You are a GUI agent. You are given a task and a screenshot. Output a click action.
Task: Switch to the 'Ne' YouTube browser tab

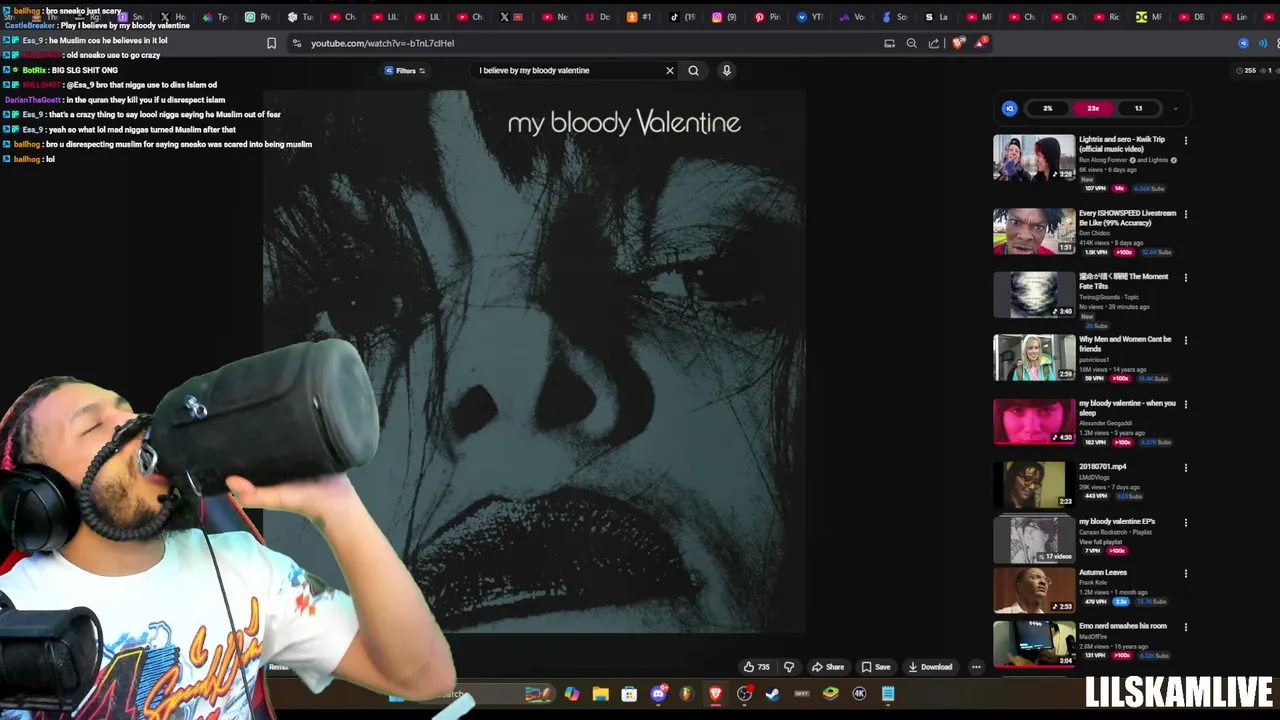[555, 17]
